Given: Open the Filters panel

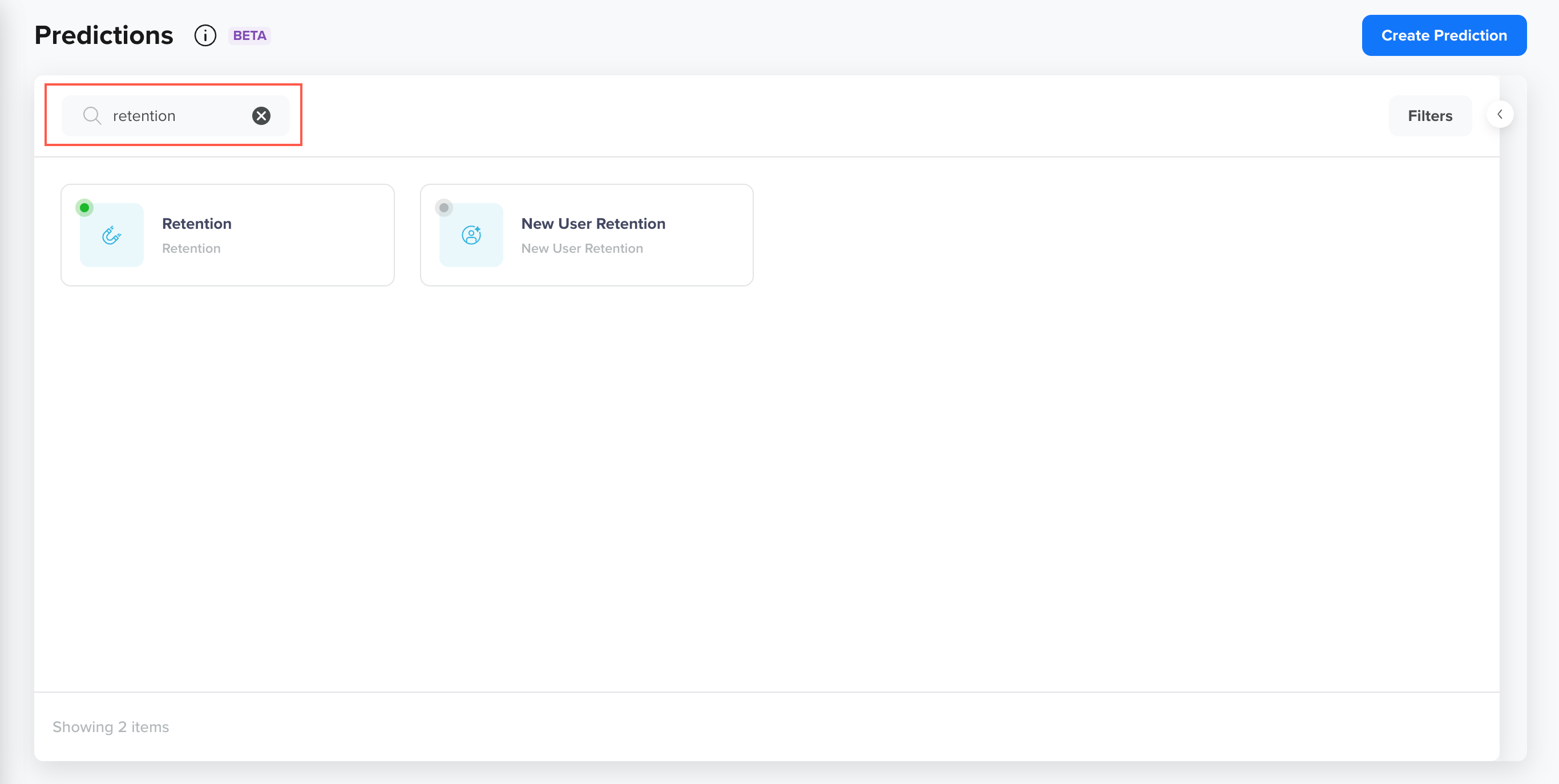Looking at the screenshot, I should tap(1429, 115).
